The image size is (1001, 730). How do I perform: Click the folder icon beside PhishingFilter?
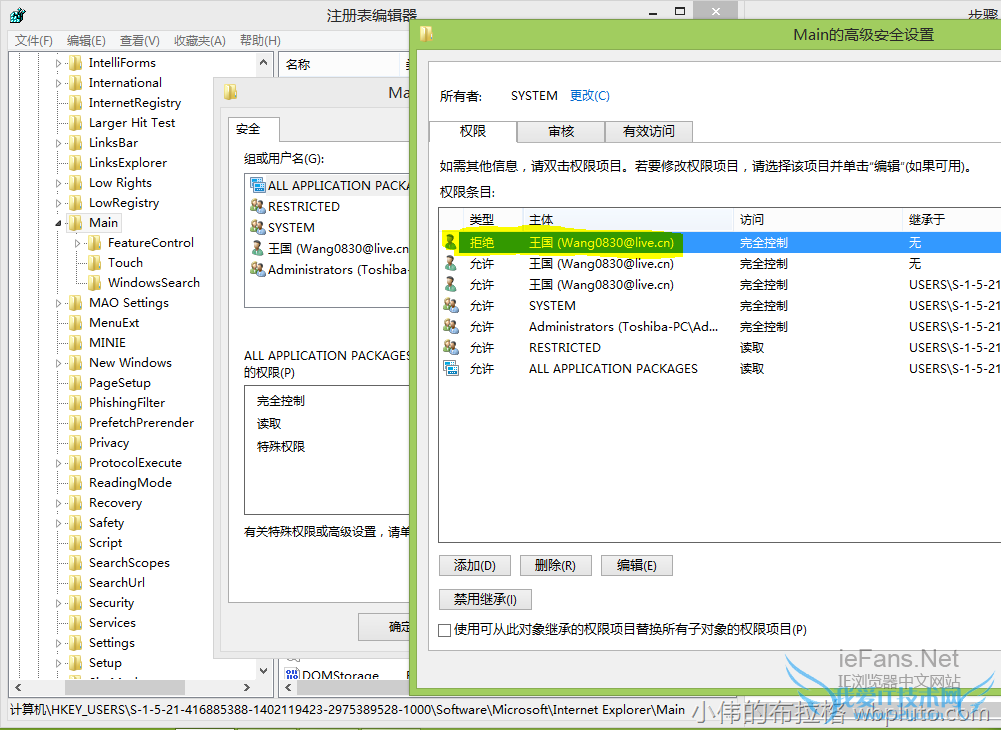tap(75, 402)
